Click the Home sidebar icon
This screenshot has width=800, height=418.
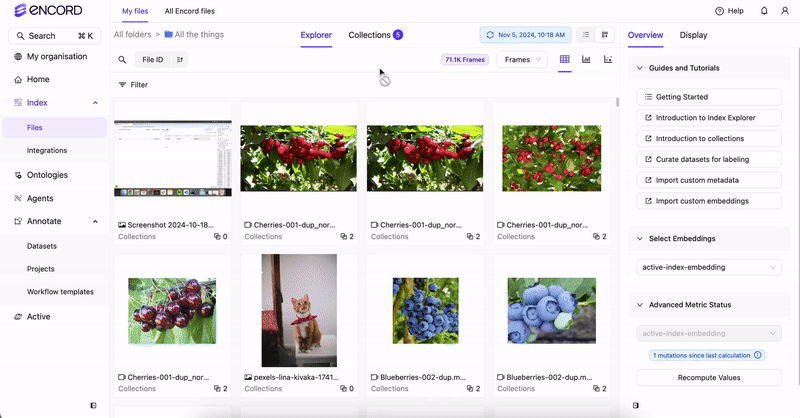(x=18, y=80)
